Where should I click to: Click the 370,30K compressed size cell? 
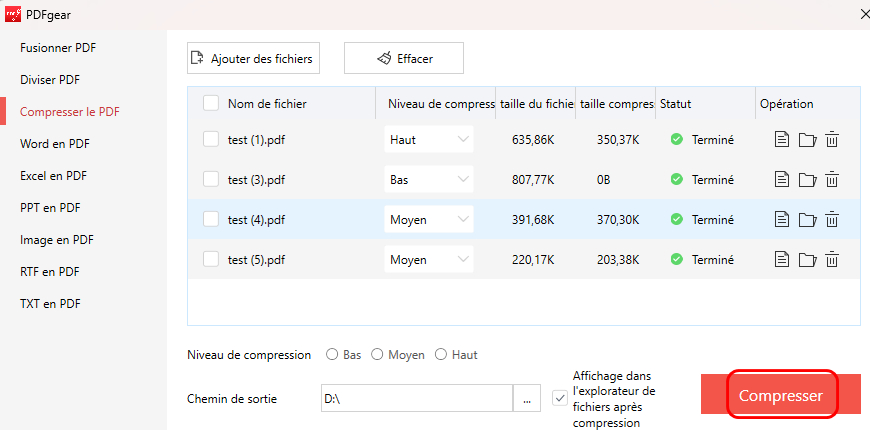tap(618, 220)
